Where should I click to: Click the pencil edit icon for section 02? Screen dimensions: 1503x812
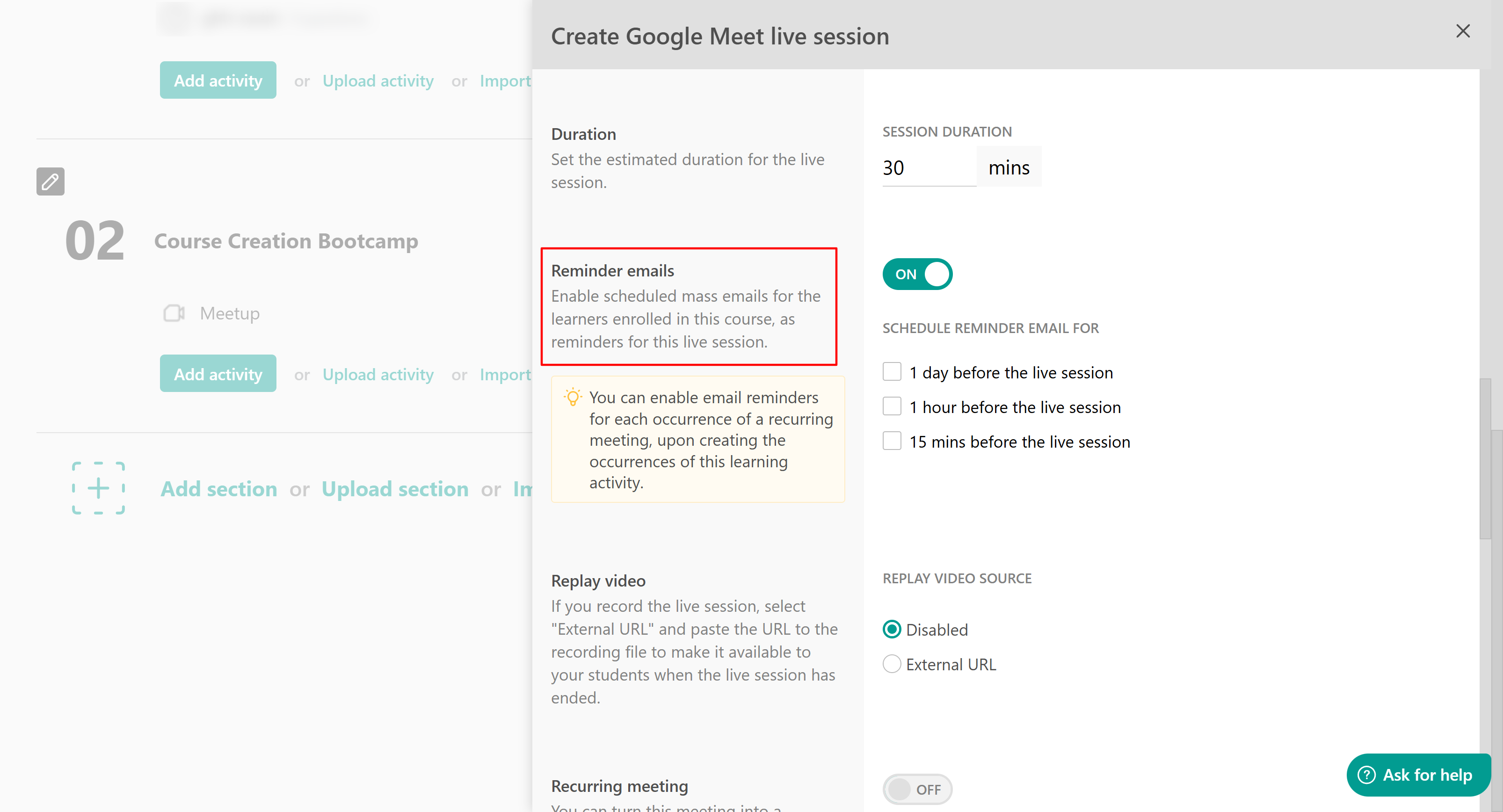coord(50,181)
